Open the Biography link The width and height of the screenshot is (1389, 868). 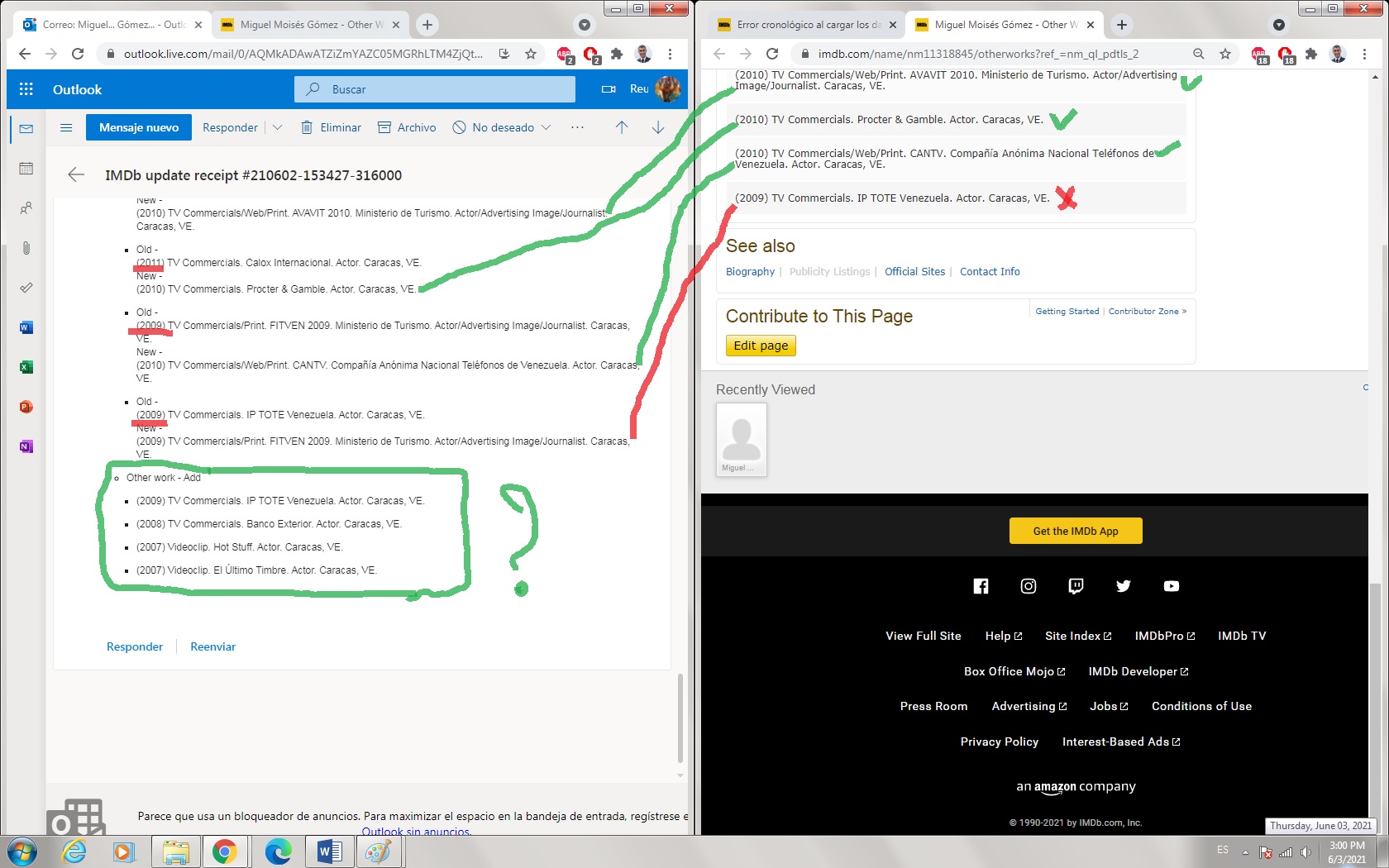coord(750,272)
